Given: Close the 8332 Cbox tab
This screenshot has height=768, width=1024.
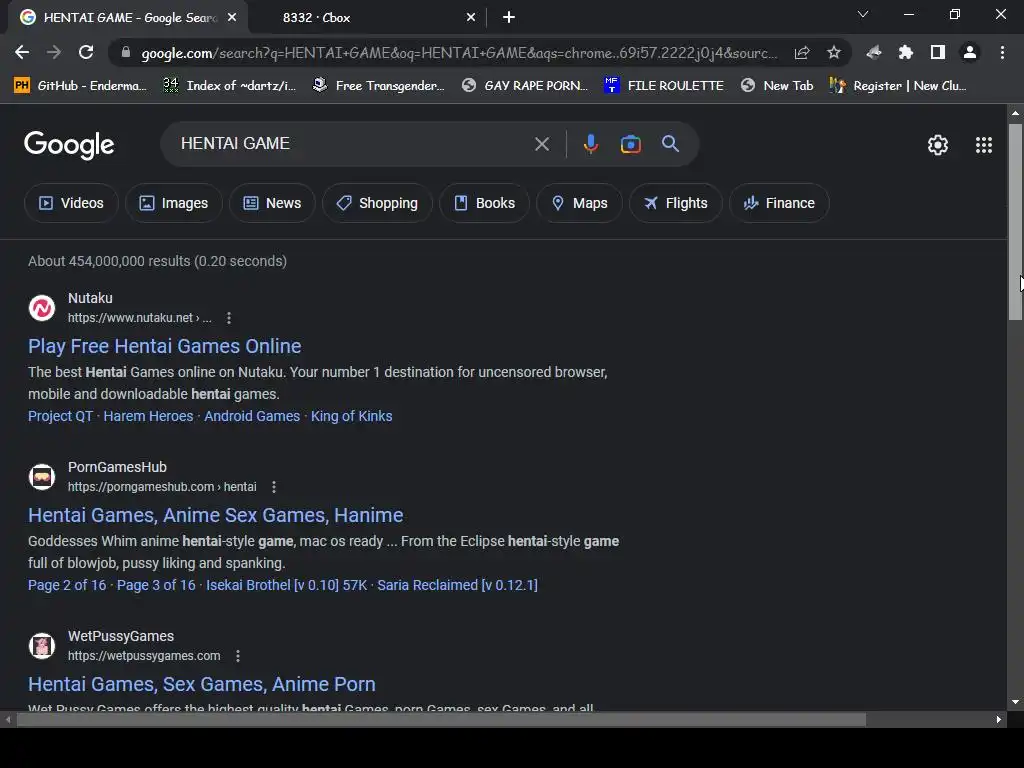Looking at the screenshot, I should click(x=471, y=18).
